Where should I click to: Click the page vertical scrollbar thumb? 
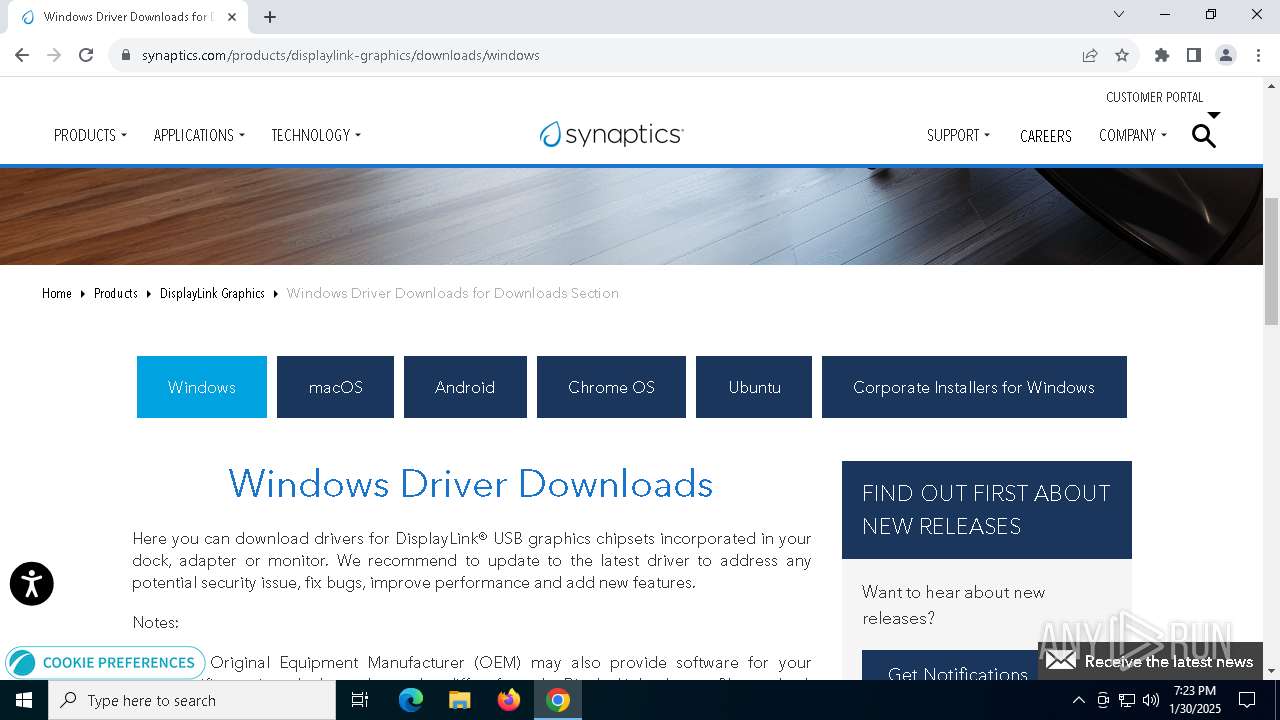click(x=1271, y=261)
